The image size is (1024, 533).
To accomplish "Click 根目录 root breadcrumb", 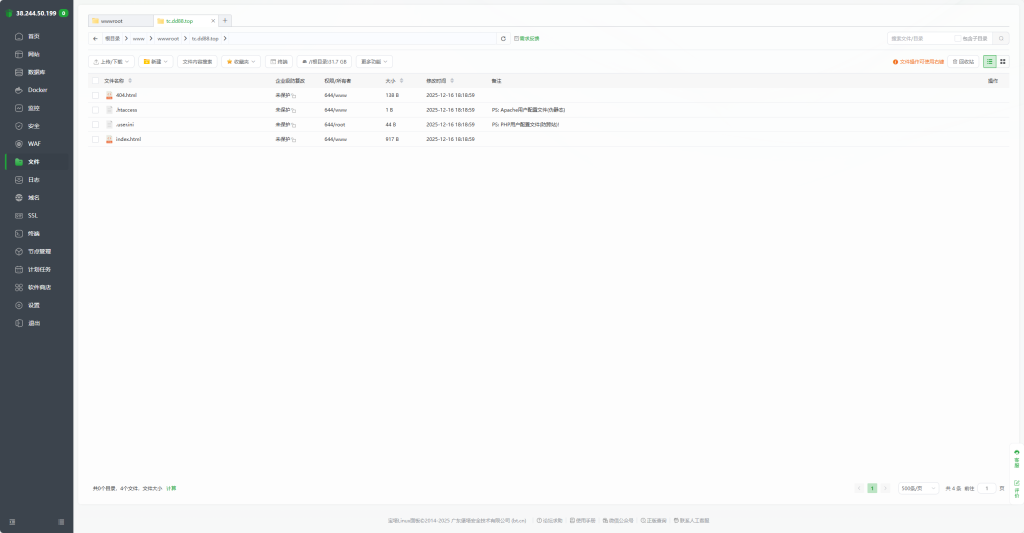I will coord(112,39).
